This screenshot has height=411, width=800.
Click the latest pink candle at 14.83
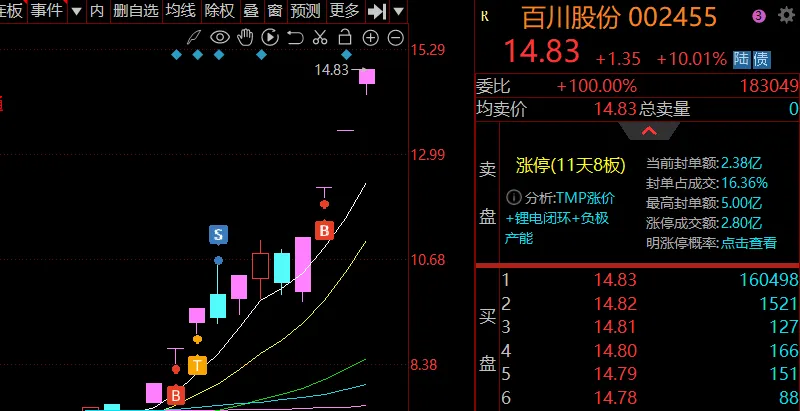click(367, 76)
